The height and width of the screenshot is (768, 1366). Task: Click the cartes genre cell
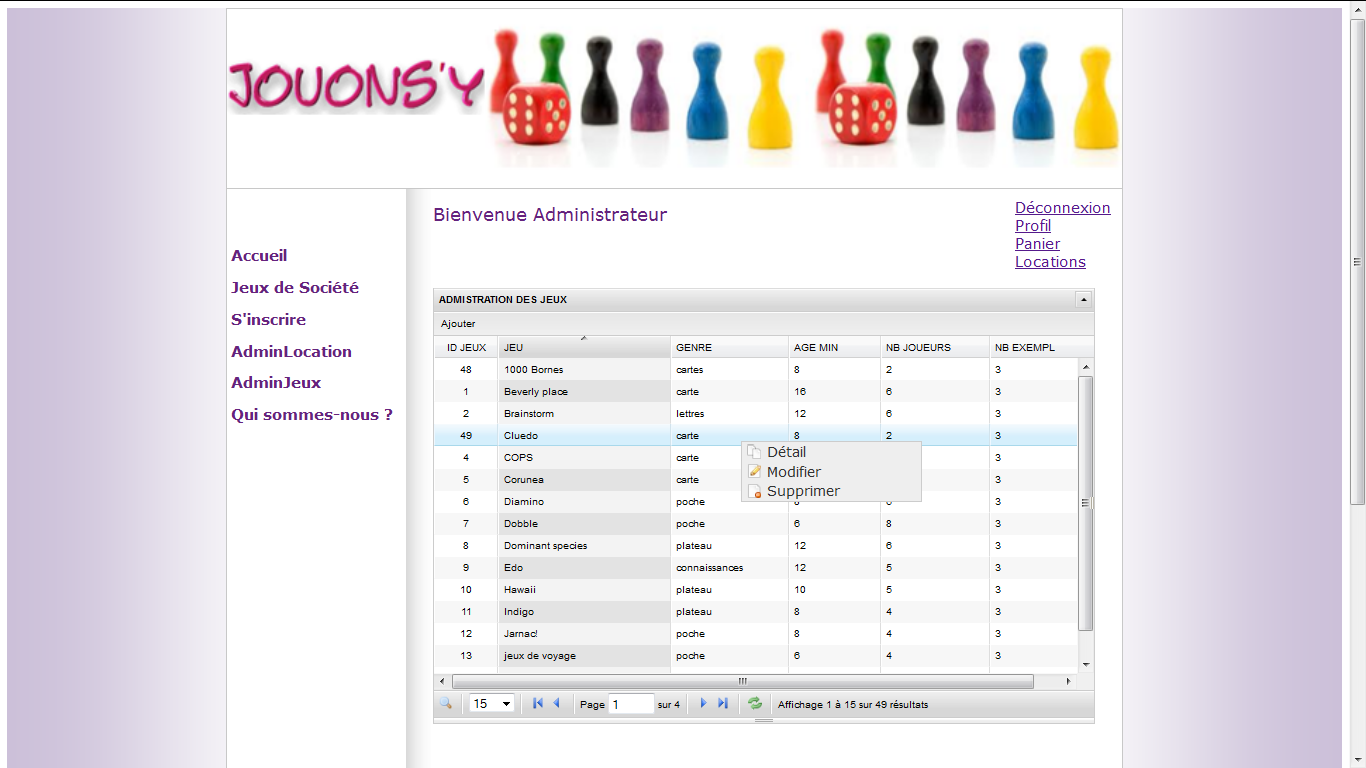[x=729, y=370]
